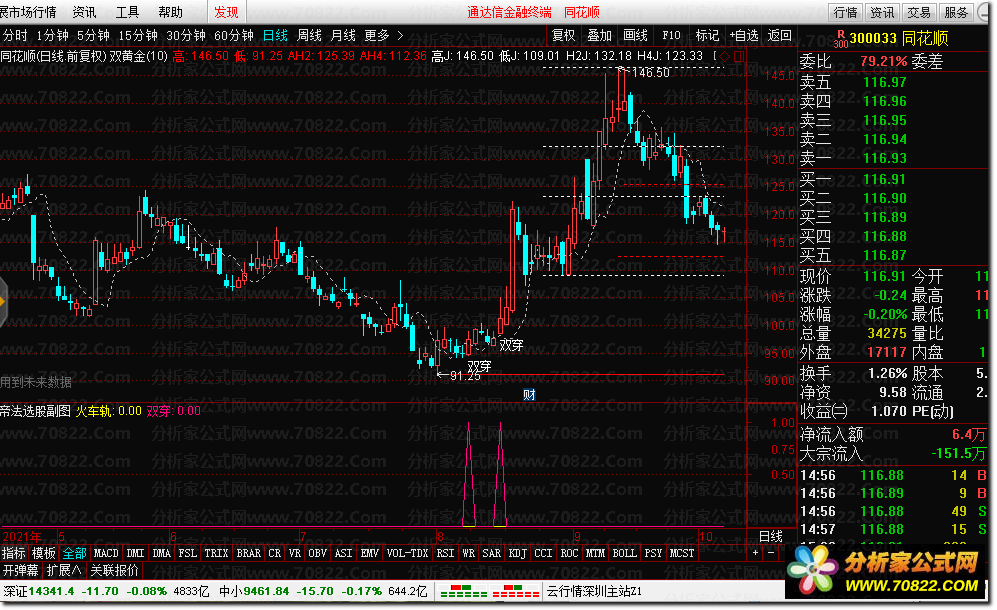Select the 1分钟 period
Image resolution: width=997 pixels, height=610 pixels.
click(x=52, y=36)
